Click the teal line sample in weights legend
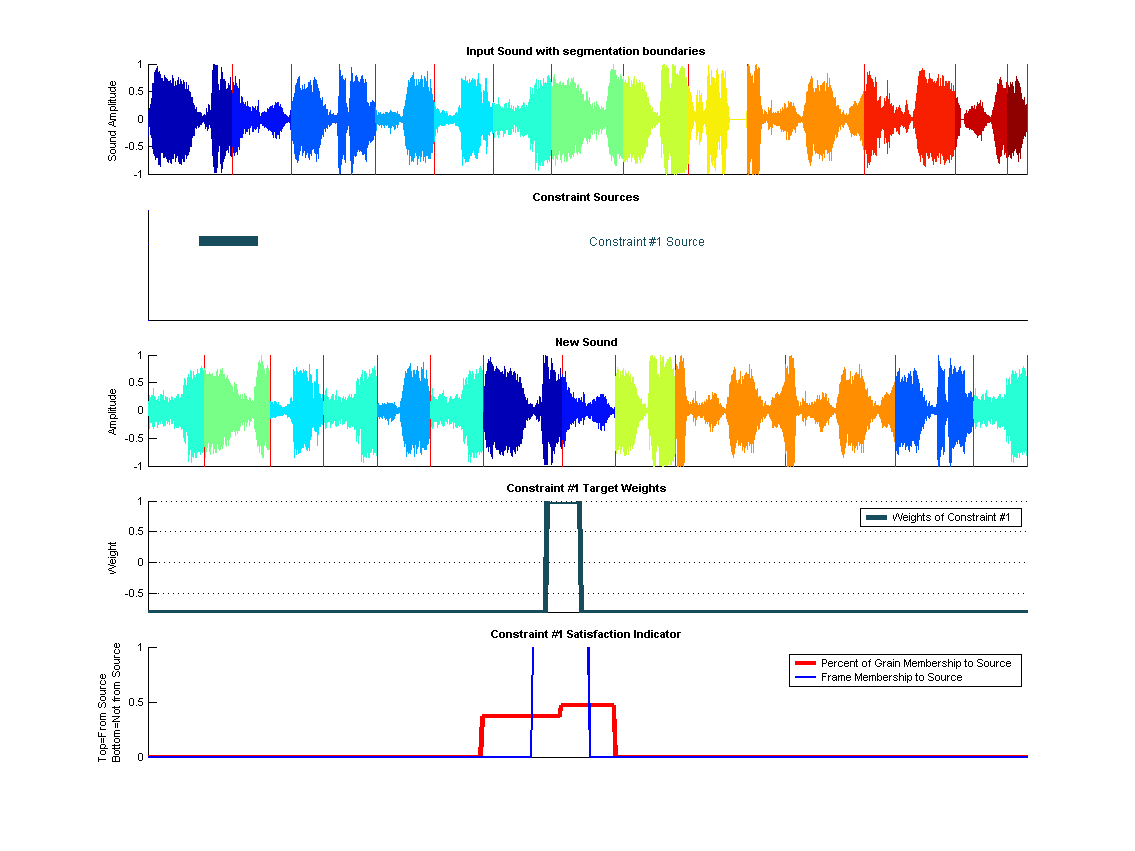This screenshot has height=851, width=1135. click(x=876, y=517)
